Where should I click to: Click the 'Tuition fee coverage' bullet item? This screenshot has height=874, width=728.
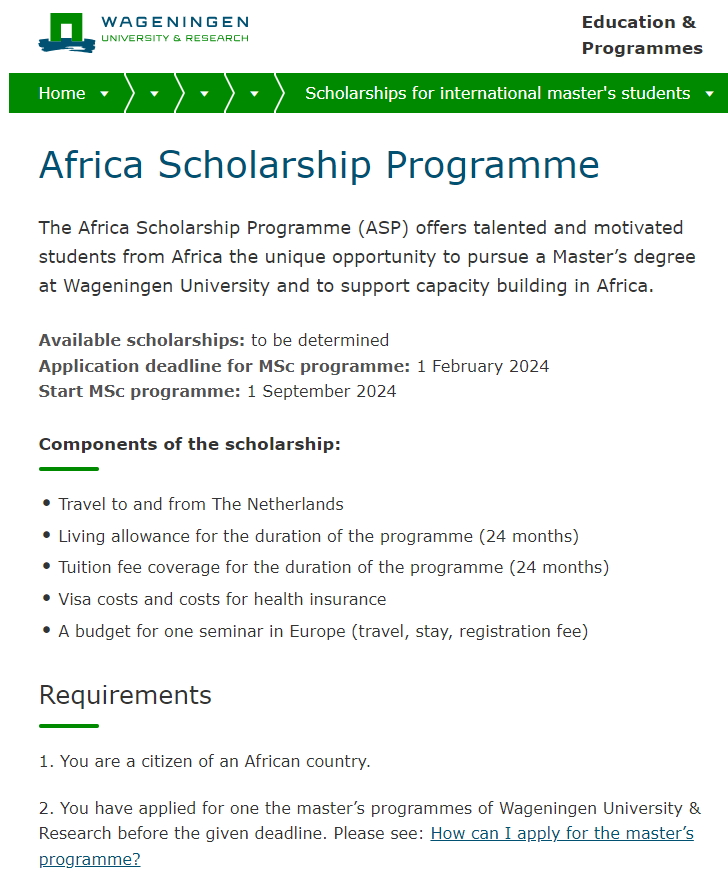point(333,567)
